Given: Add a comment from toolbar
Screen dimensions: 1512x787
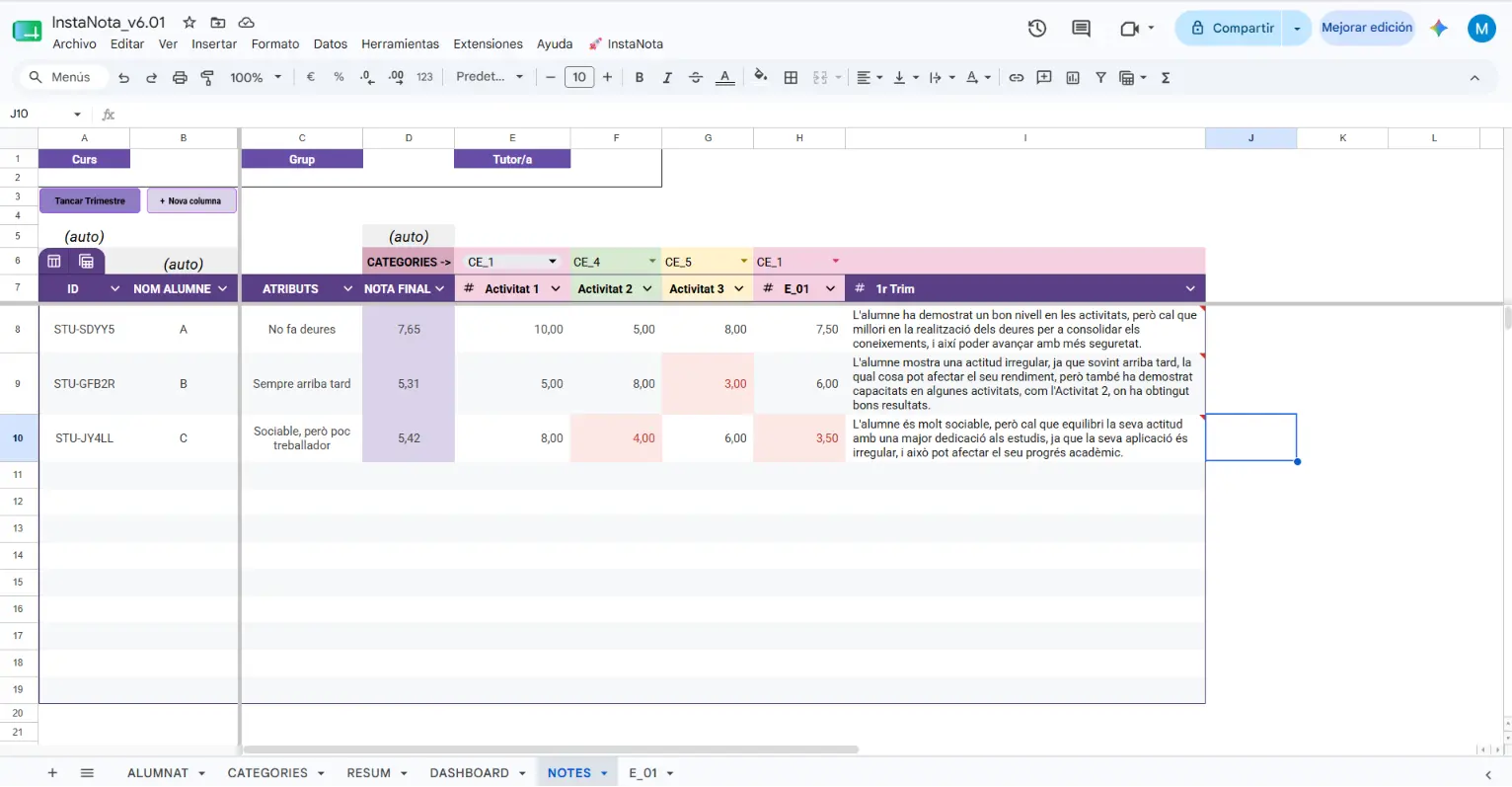Looking at the screenshot, I should (1044, 77).
